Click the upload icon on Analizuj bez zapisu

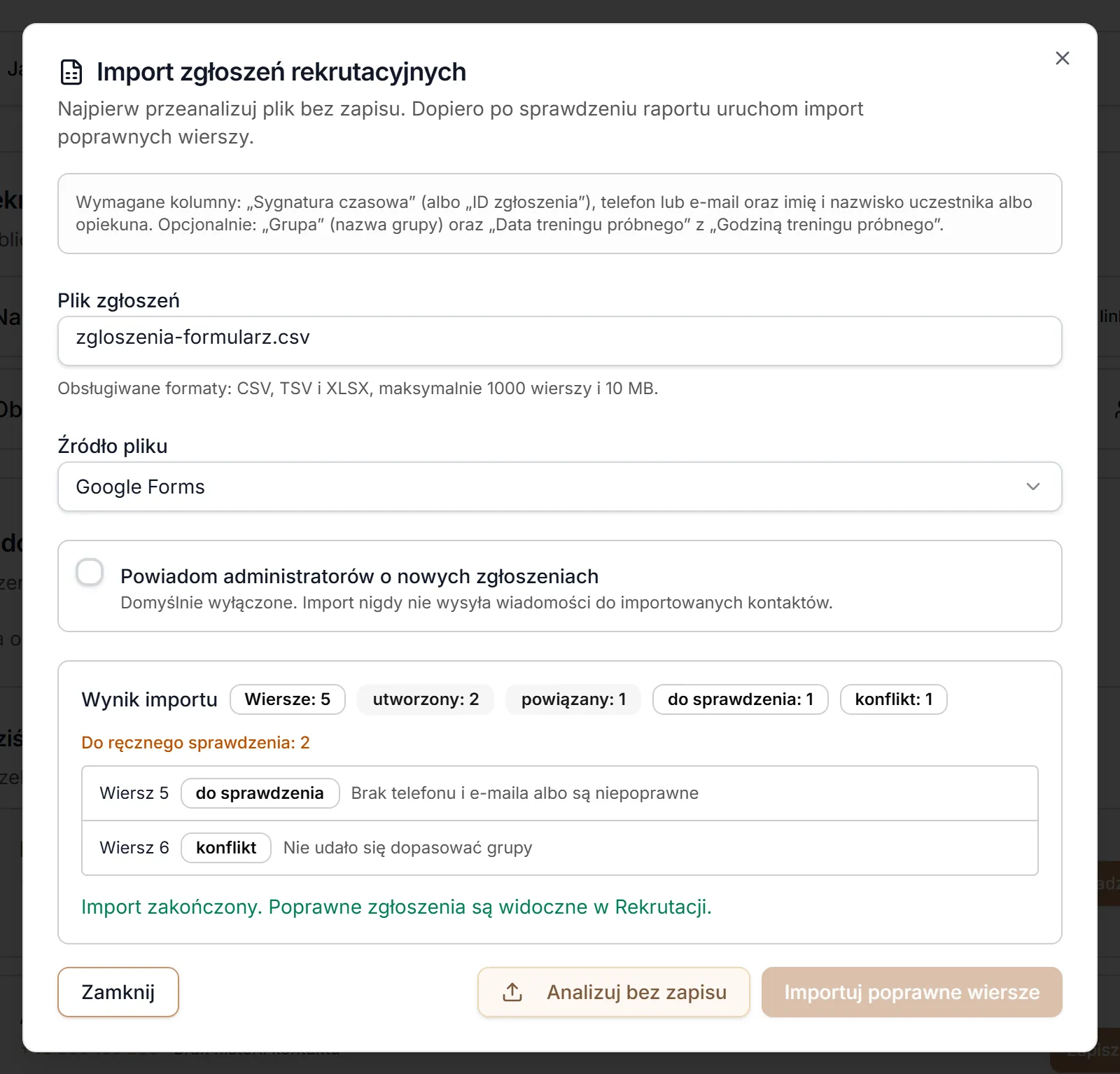(x=512, y=992)
